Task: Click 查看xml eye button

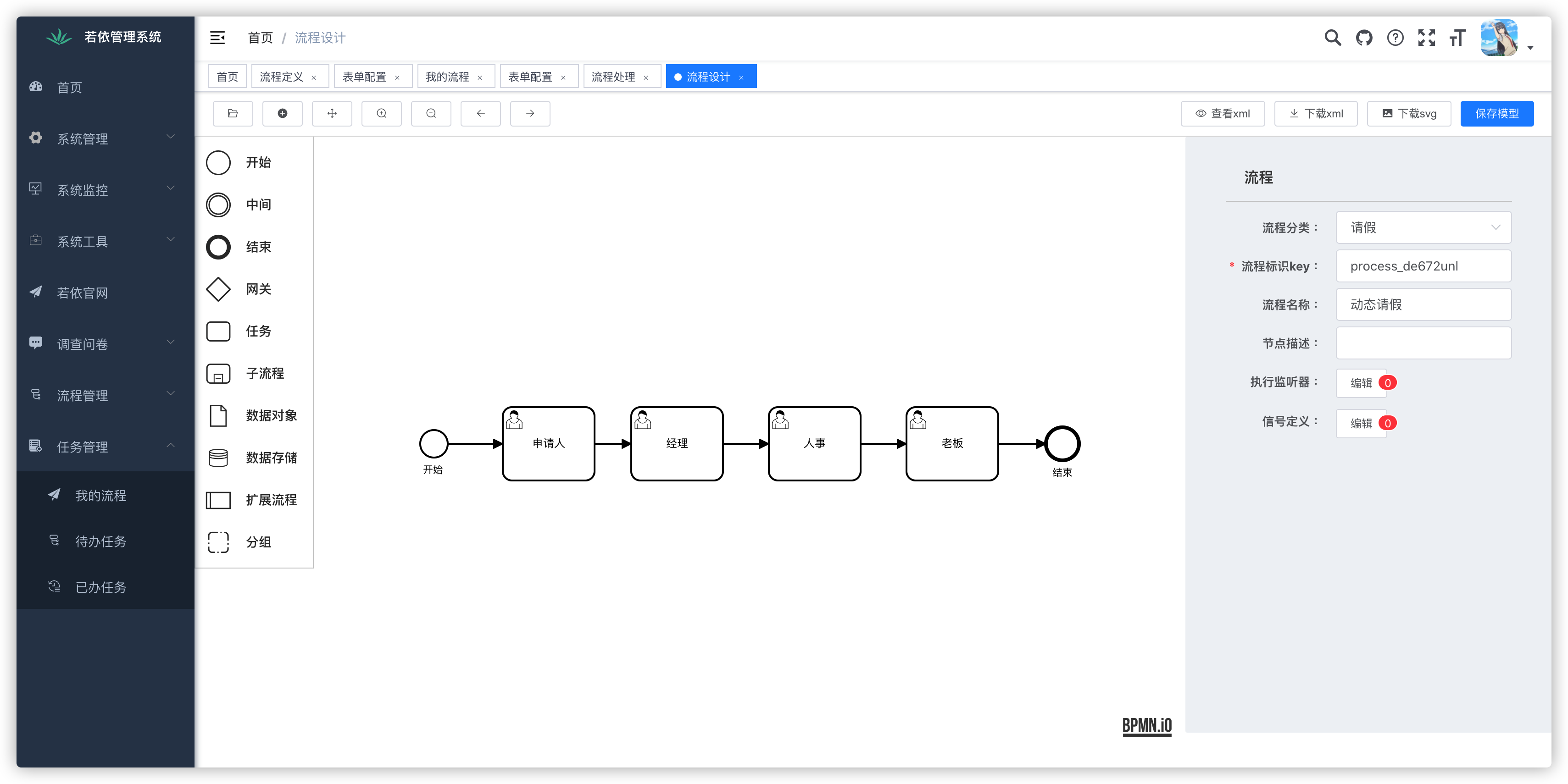Action: (1222, 114)
